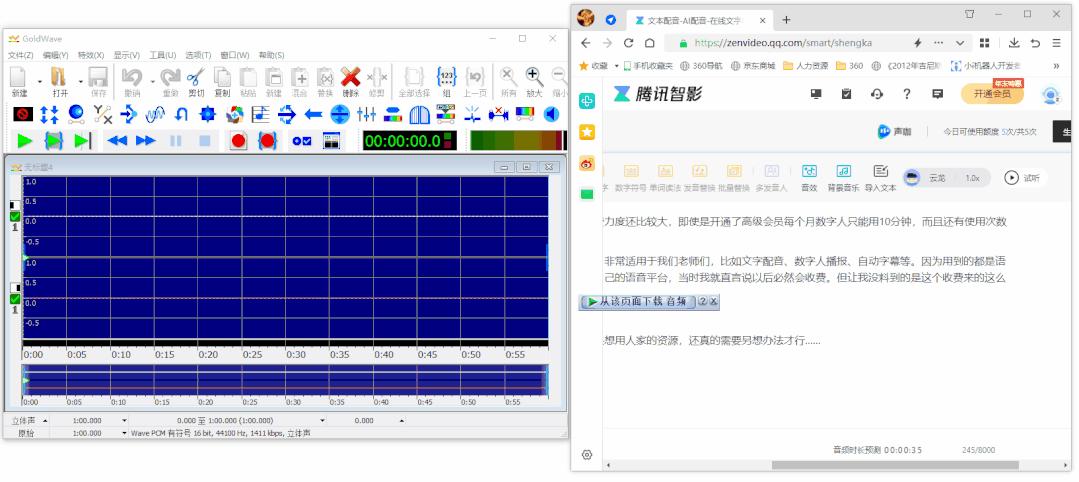This screenshot has height=482, width=1079.
Task: Open the Edit (编辑) menu in GoldWave
Action: pyautogui.click(x=55, y=55)
